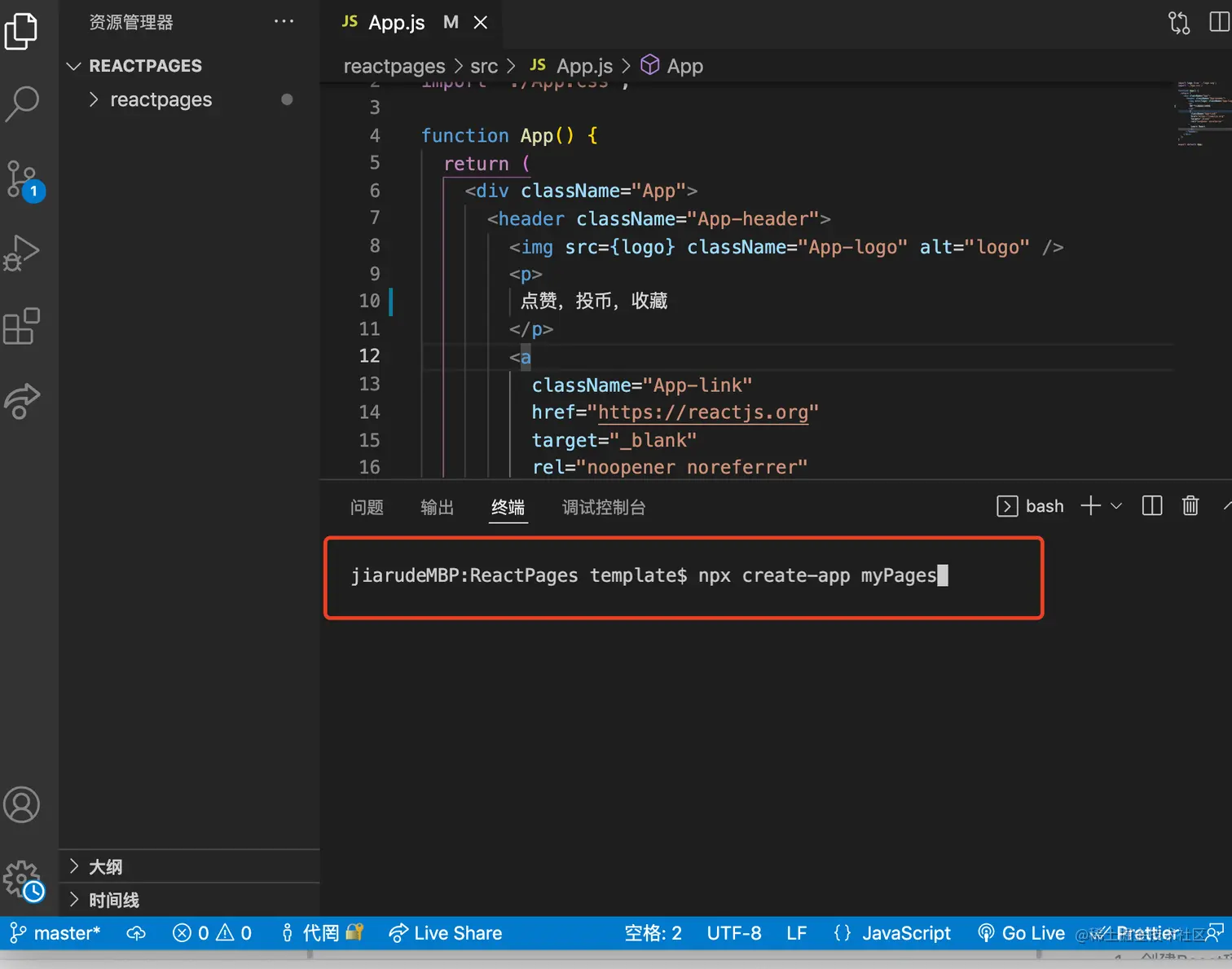This screenshot has width=1232, height=969.
Task: Open errors and warnings status item
Action: [213, 933]
